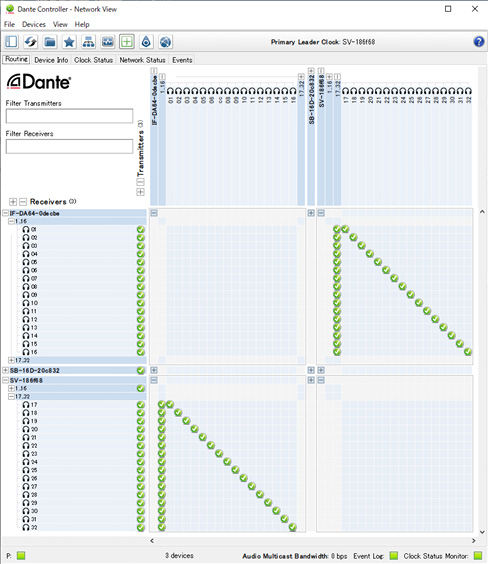Image resolution: width=488 pixels, height=564 pixels.
Task: Click the P status green indicator
Action: pyautogui.click(x=21, y=555)
